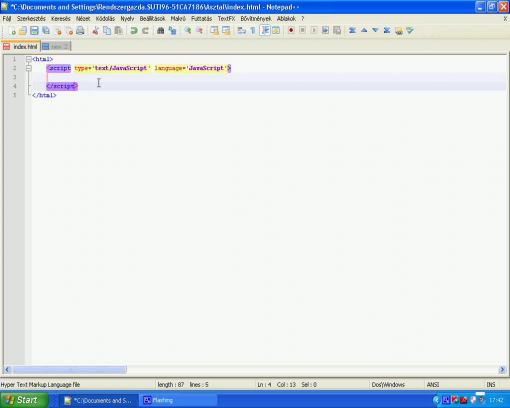510x408 pixels.
Task: Click the macro Playback icon
Action: (x=314, y=31)
